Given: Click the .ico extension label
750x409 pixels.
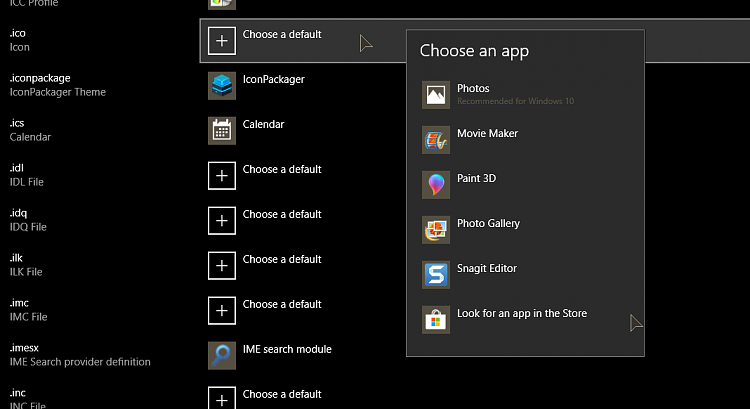Looking at the screenshot, I should click(x=18, y=33).
